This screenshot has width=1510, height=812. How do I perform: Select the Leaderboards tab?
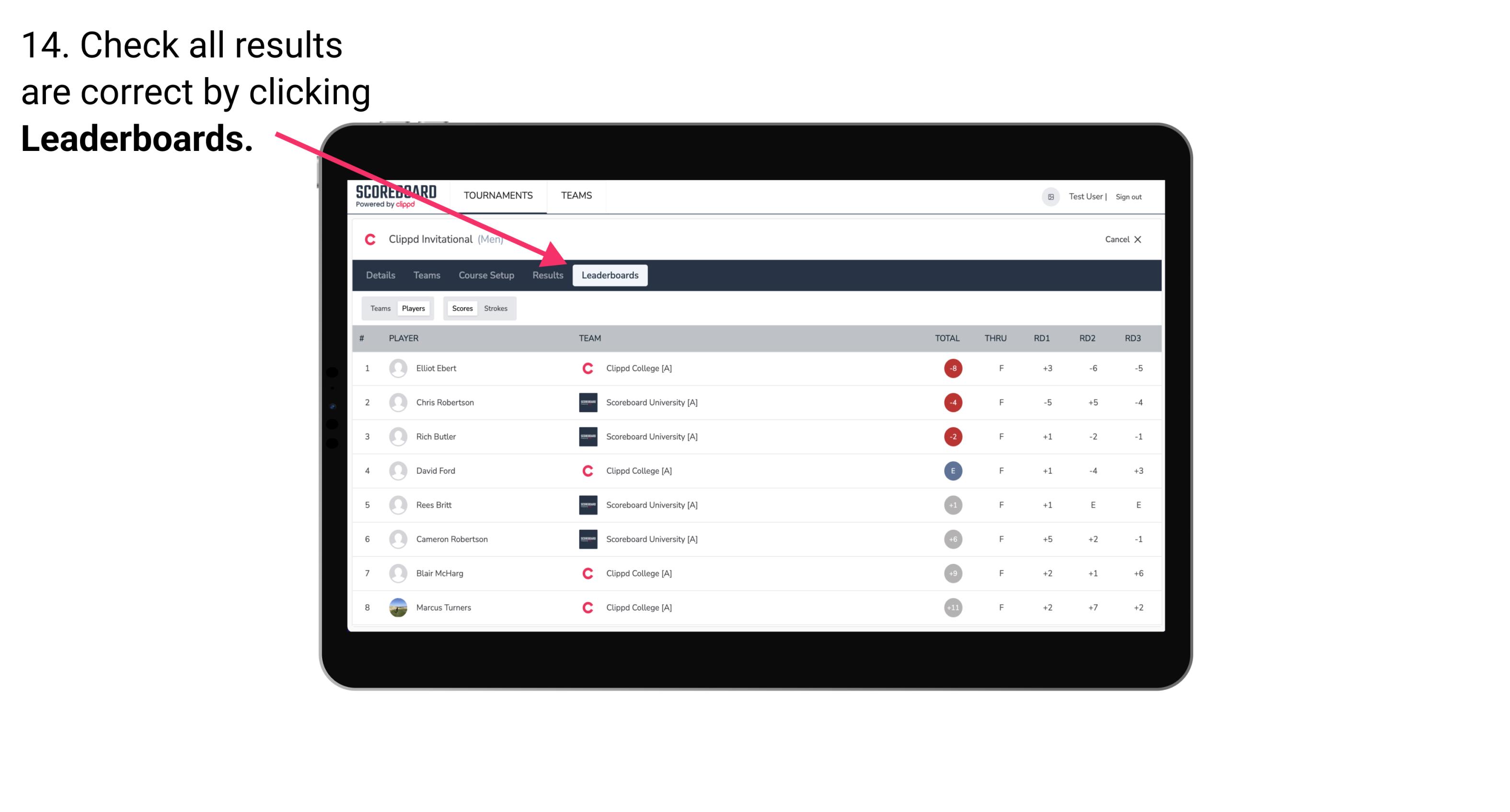click(x=610, y=275)
